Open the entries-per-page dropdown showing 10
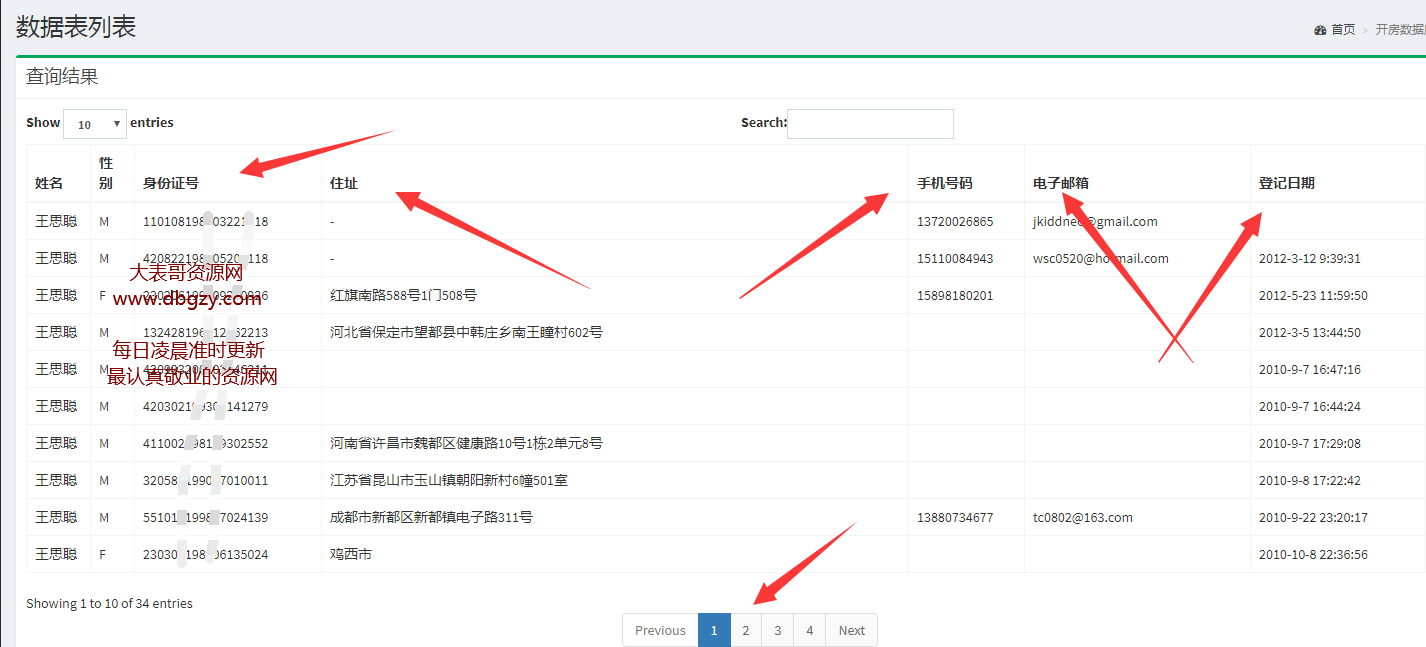 pyautogui.click(x=95, y=123)
